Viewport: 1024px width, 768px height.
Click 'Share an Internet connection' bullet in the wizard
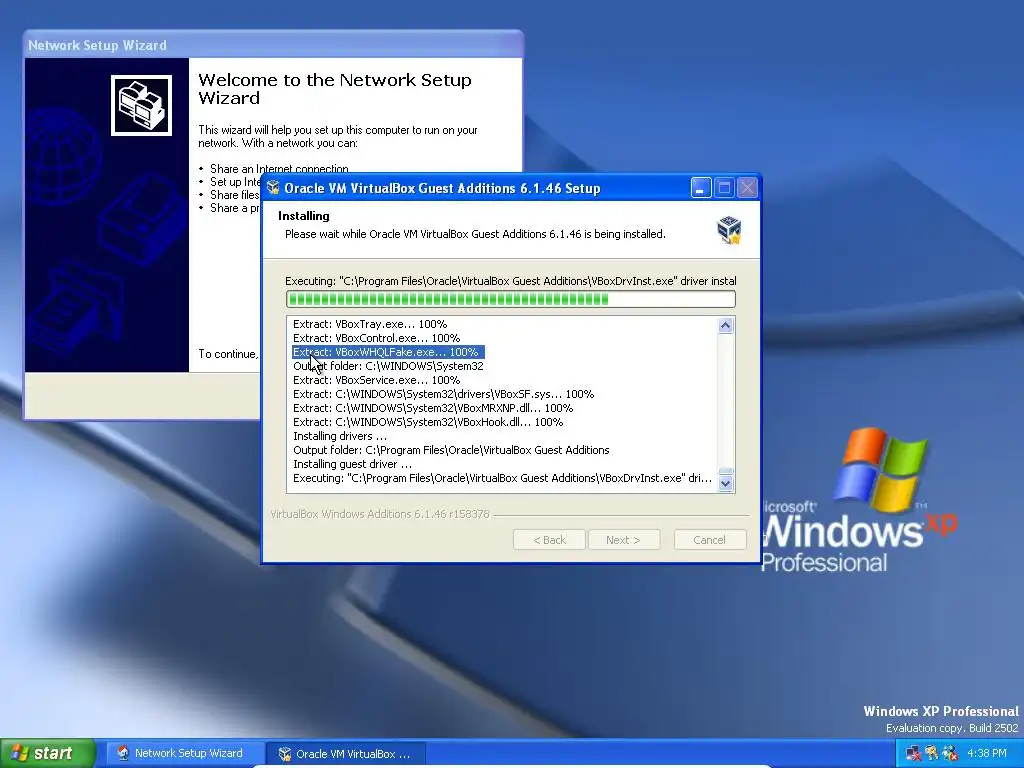click(x=279, y=168)
